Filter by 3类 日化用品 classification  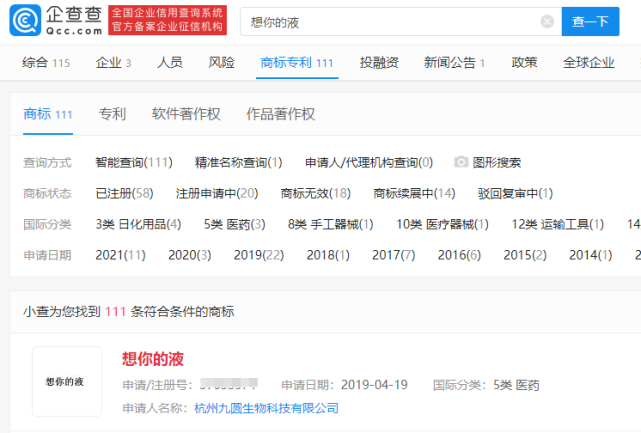pyautogui.click(x=138, y=224)
